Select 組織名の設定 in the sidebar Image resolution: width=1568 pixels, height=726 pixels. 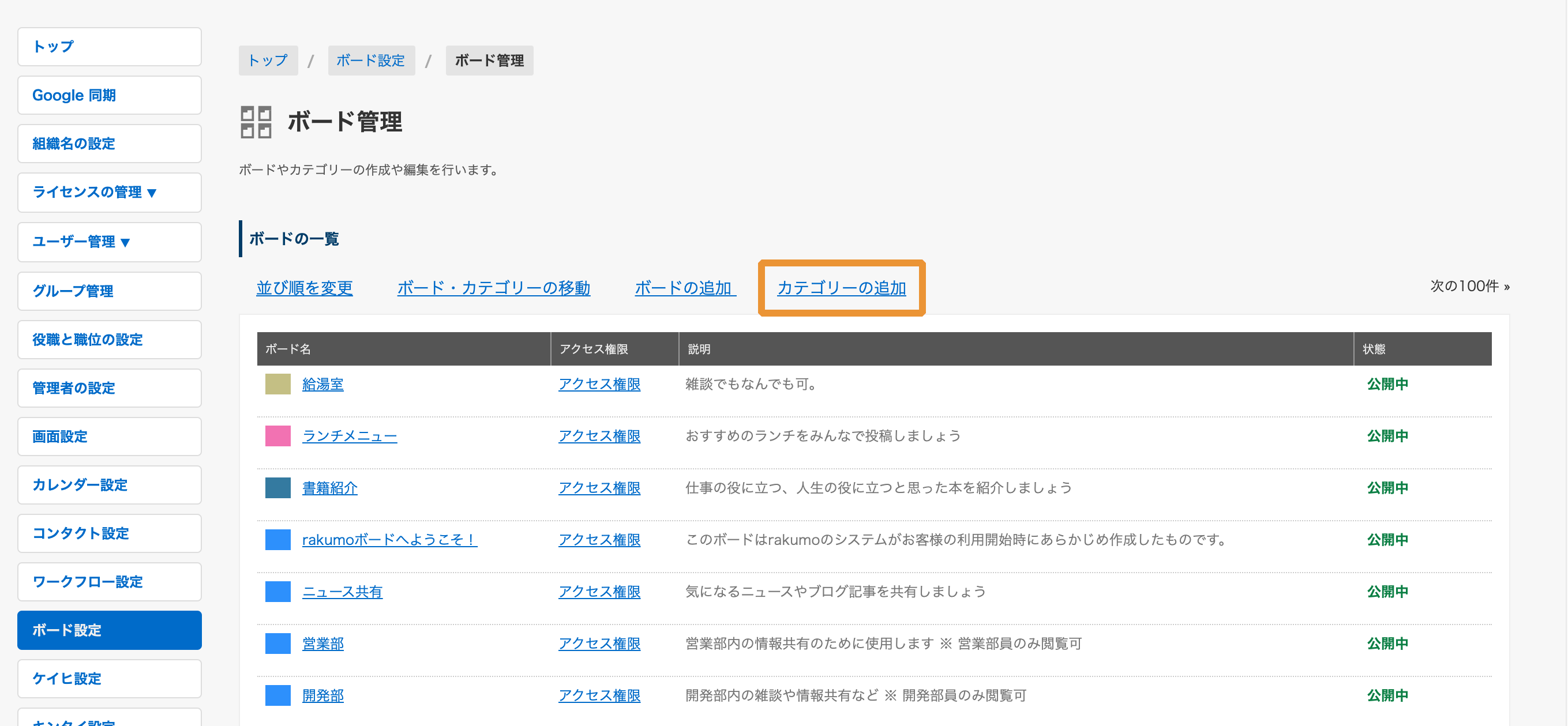pos(110,144)
